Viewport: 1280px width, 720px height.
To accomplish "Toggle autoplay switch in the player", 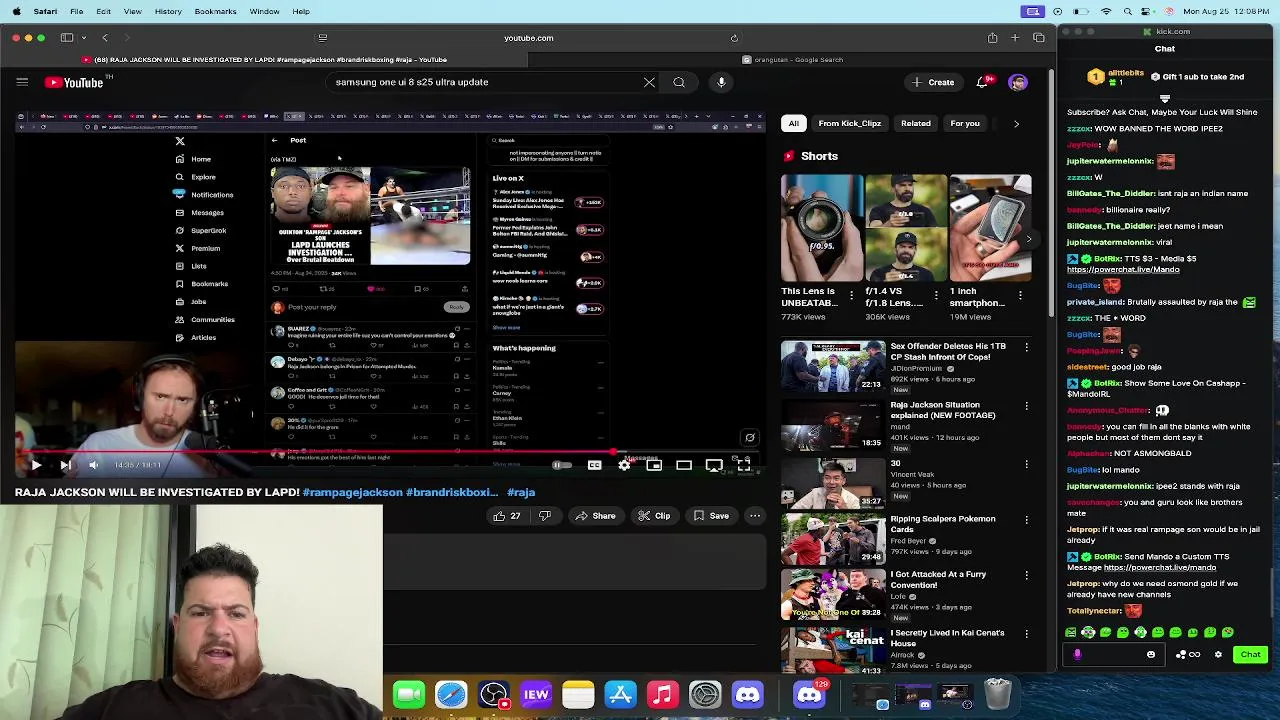I will tap(562, 465).
